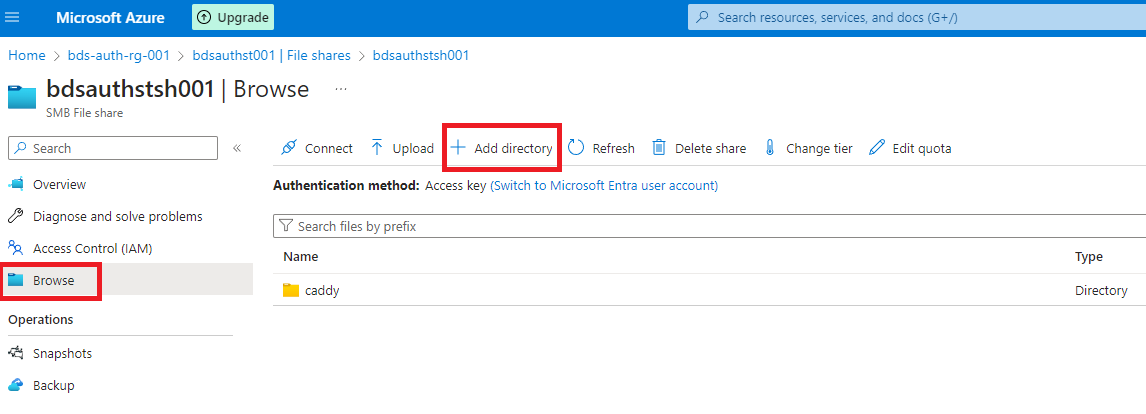This screenshot has width=1146, height=414.
Task: Click the Upload toolbar button
Action: pos(402,148)
